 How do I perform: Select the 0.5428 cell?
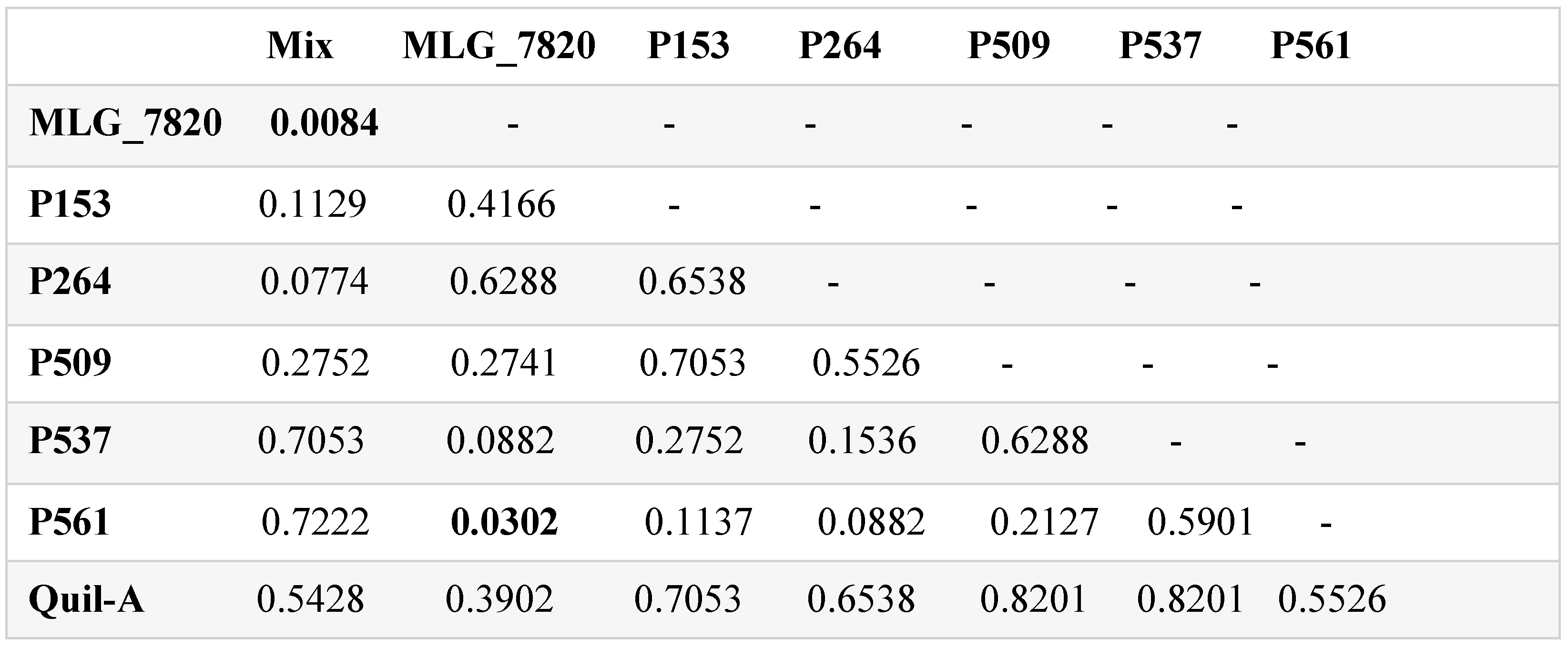point(310,599)
